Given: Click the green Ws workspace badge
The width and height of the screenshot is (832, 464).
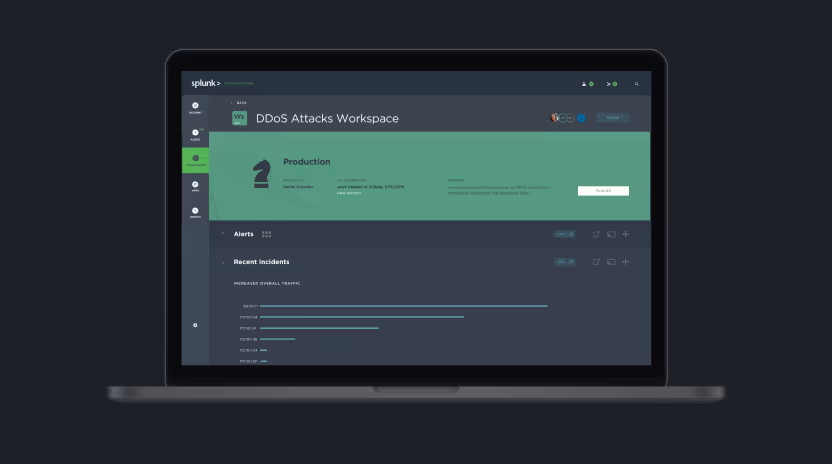Looking at the screenshot, I should pyautogui.click(x=239, y=118).
